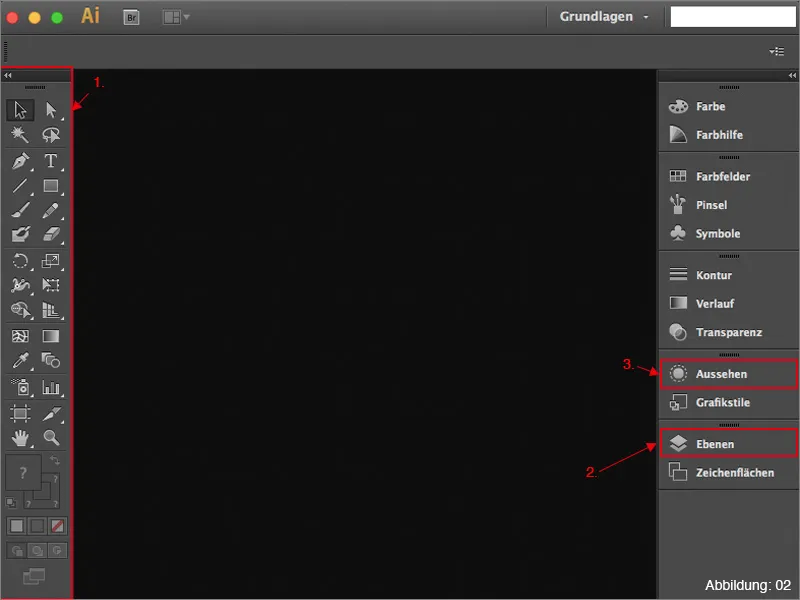The height and width of the screenshot is (600, 800).
Task: Collapse the tools panel with the double arrows
Action: (8, 74)
